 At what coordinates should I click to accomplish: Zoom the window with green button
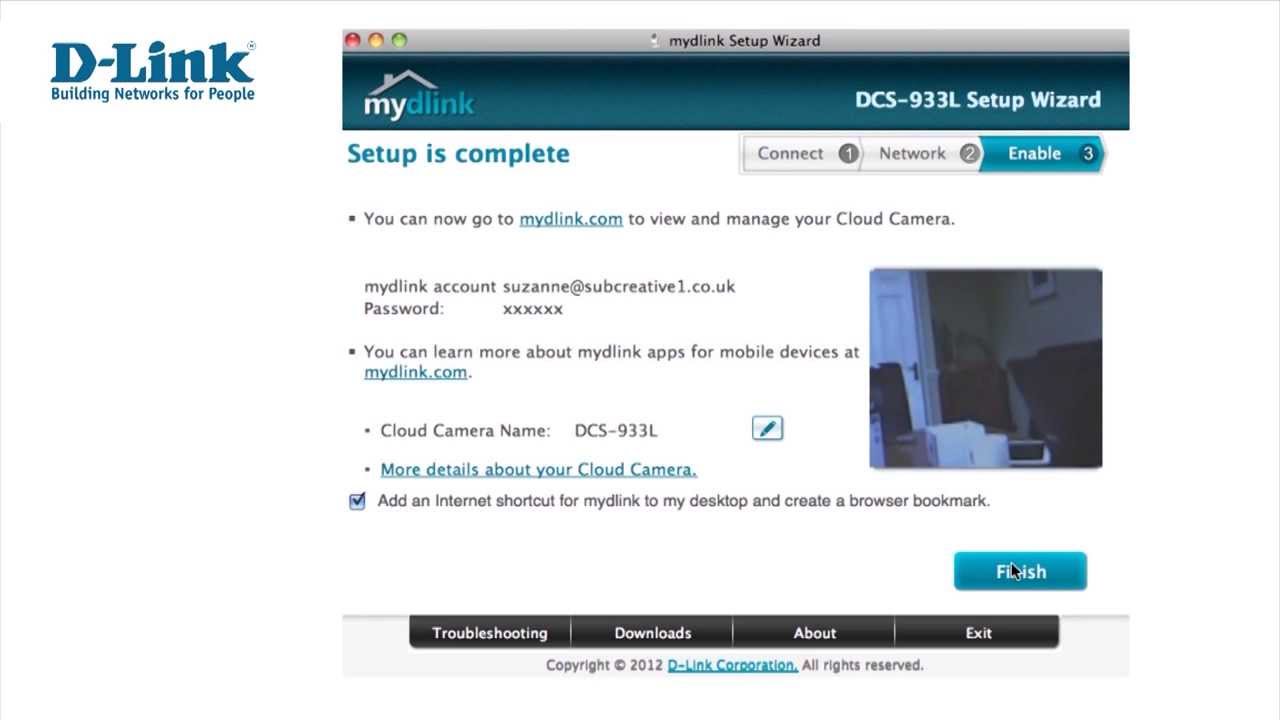(399, 40)
